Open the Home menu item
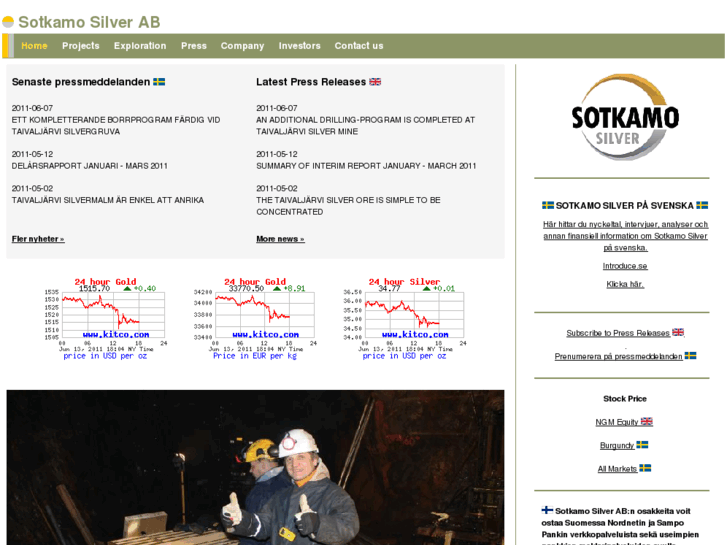Viewport: 727px width, 545px height. coord(34,46)
